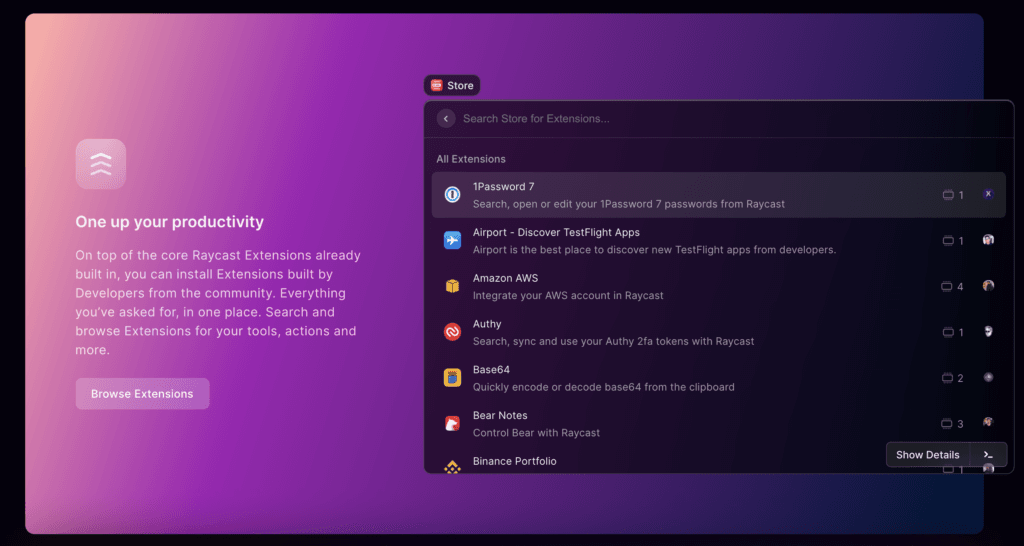Screen dimensions: 1024x546
Task: Click the Show Details button
Action: pyautogui.click(x=928, y=455)
